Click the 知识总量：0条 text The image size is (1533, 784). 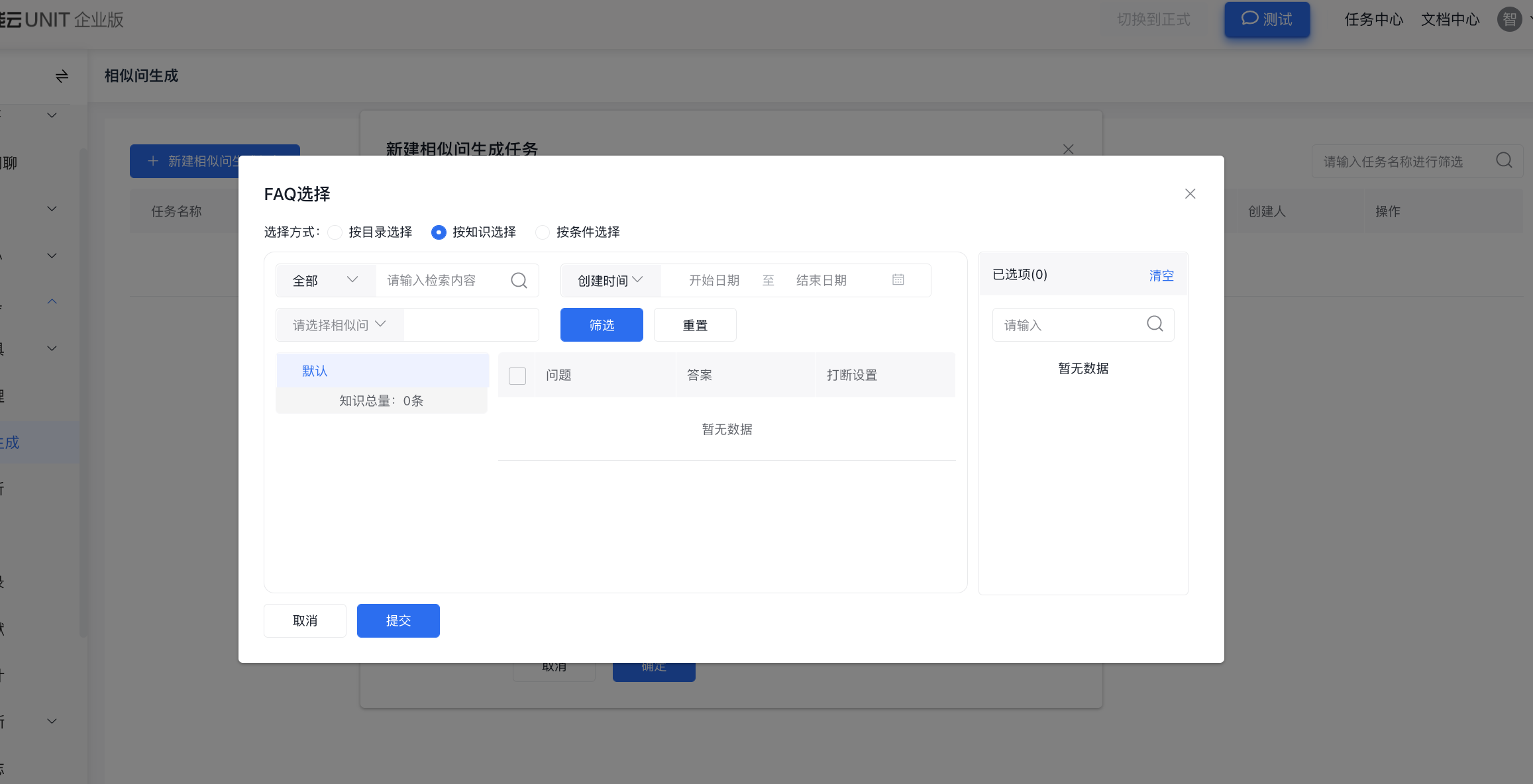click(x=382, y=401)
